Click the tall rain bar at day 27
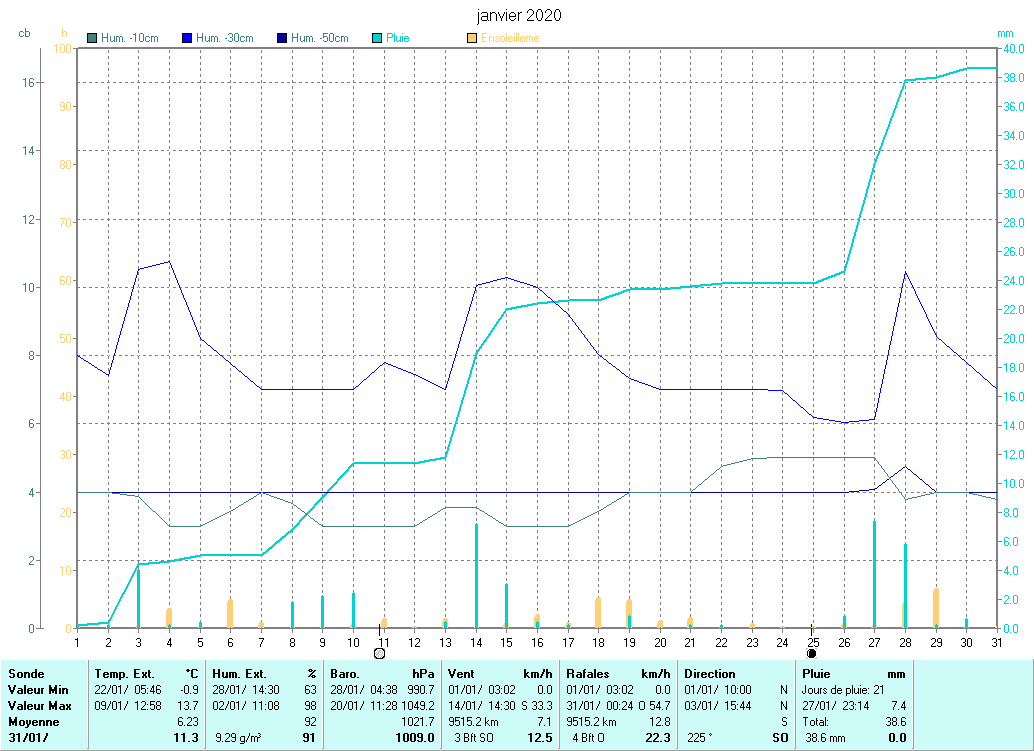1034x751 pixels. click(875, 573)
